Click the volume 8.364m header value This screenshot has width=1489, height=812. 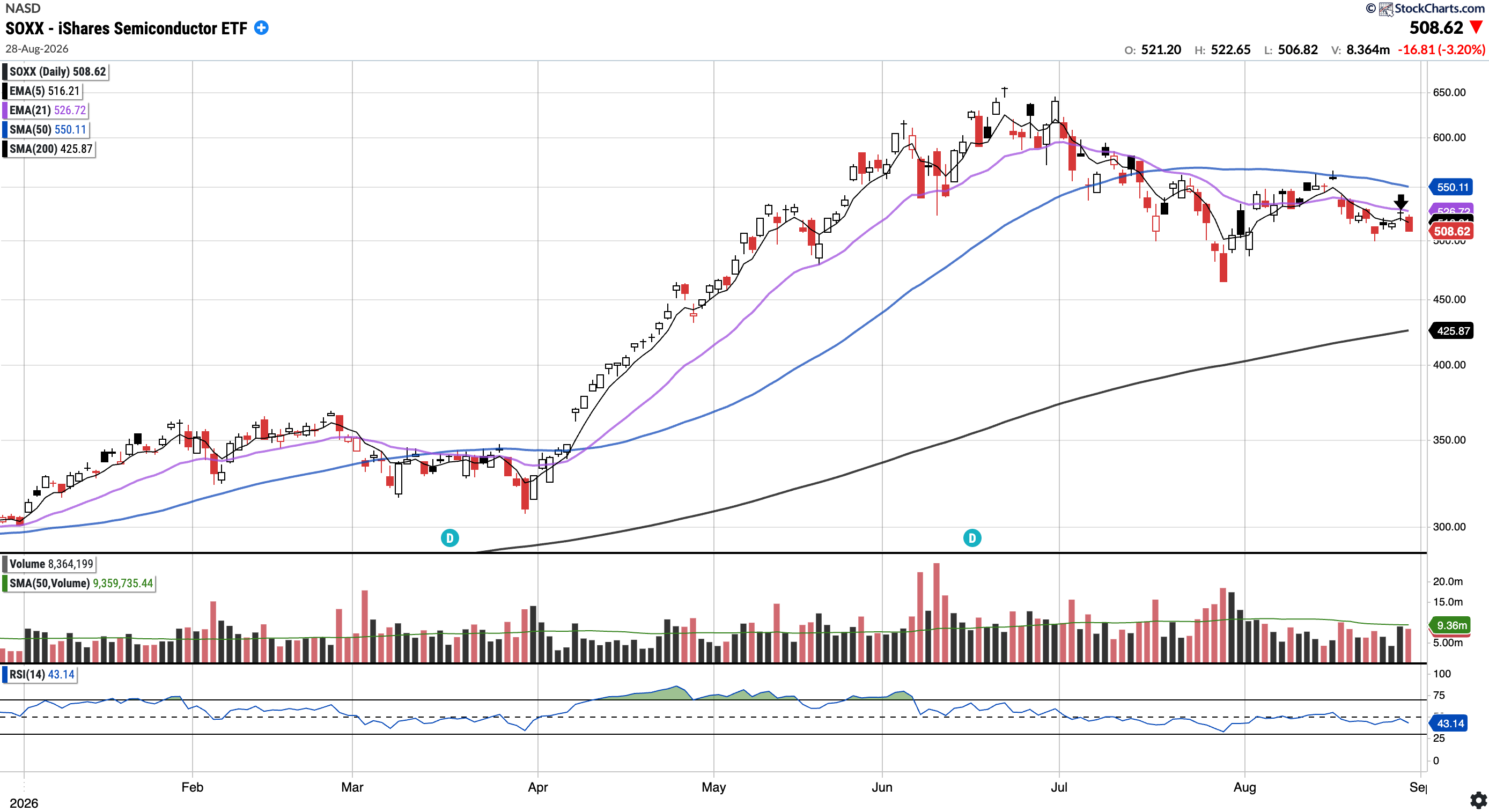(1368, 50)
